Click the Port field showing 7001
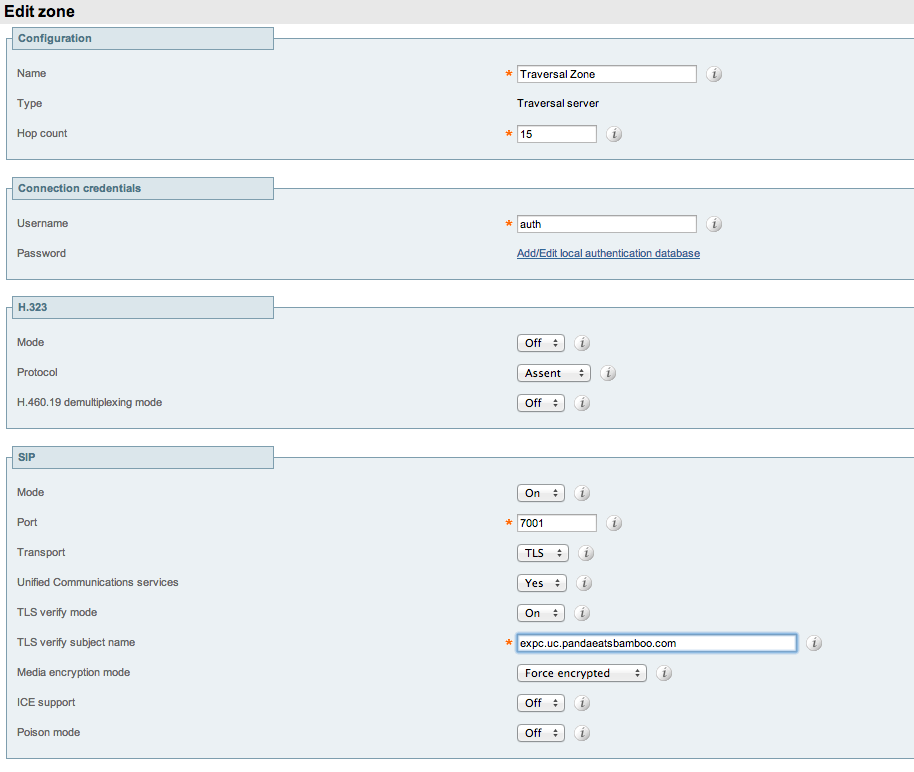 pyautogui.click(x=556, y=523)
